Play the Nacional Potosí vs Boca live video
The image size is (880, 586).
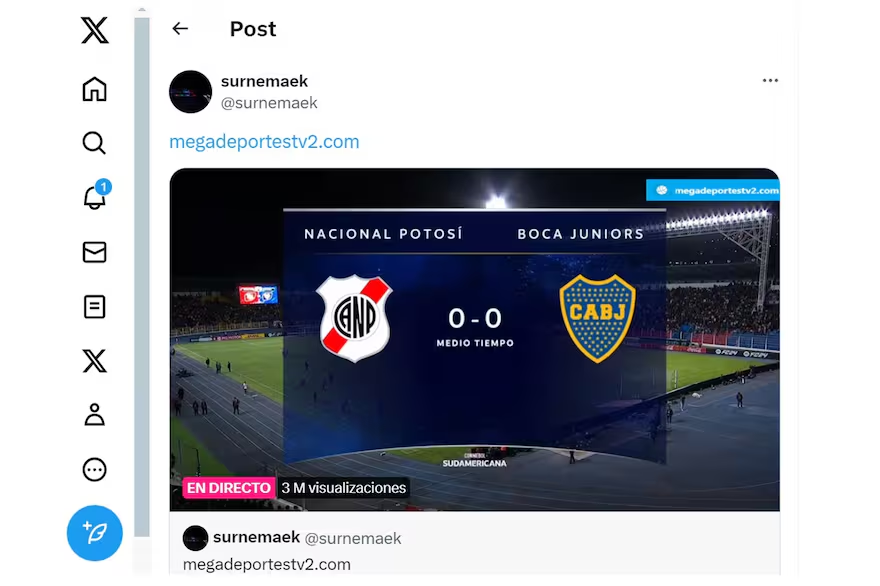[x=475, y=339]
